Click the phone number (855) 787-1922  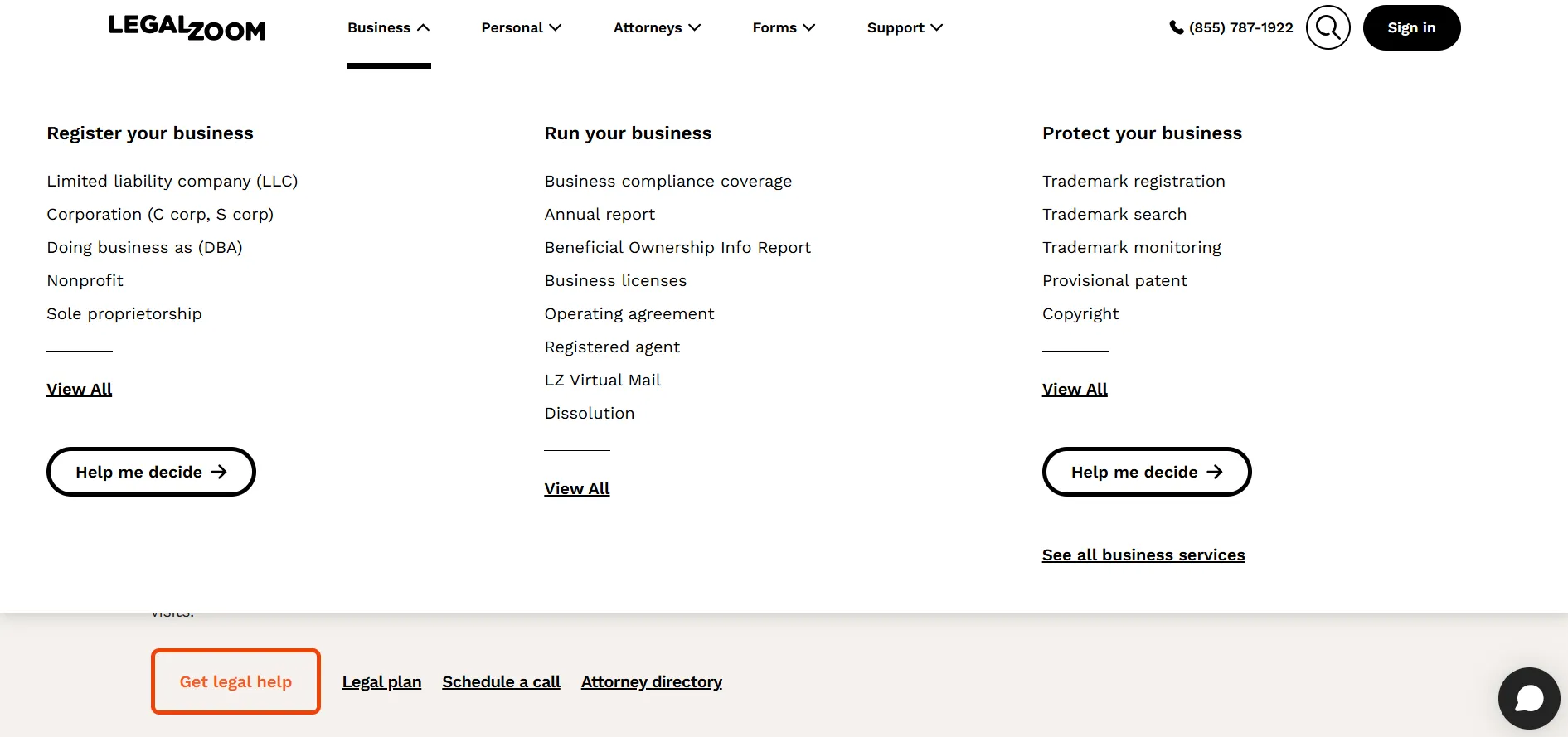coord(1231,28)
